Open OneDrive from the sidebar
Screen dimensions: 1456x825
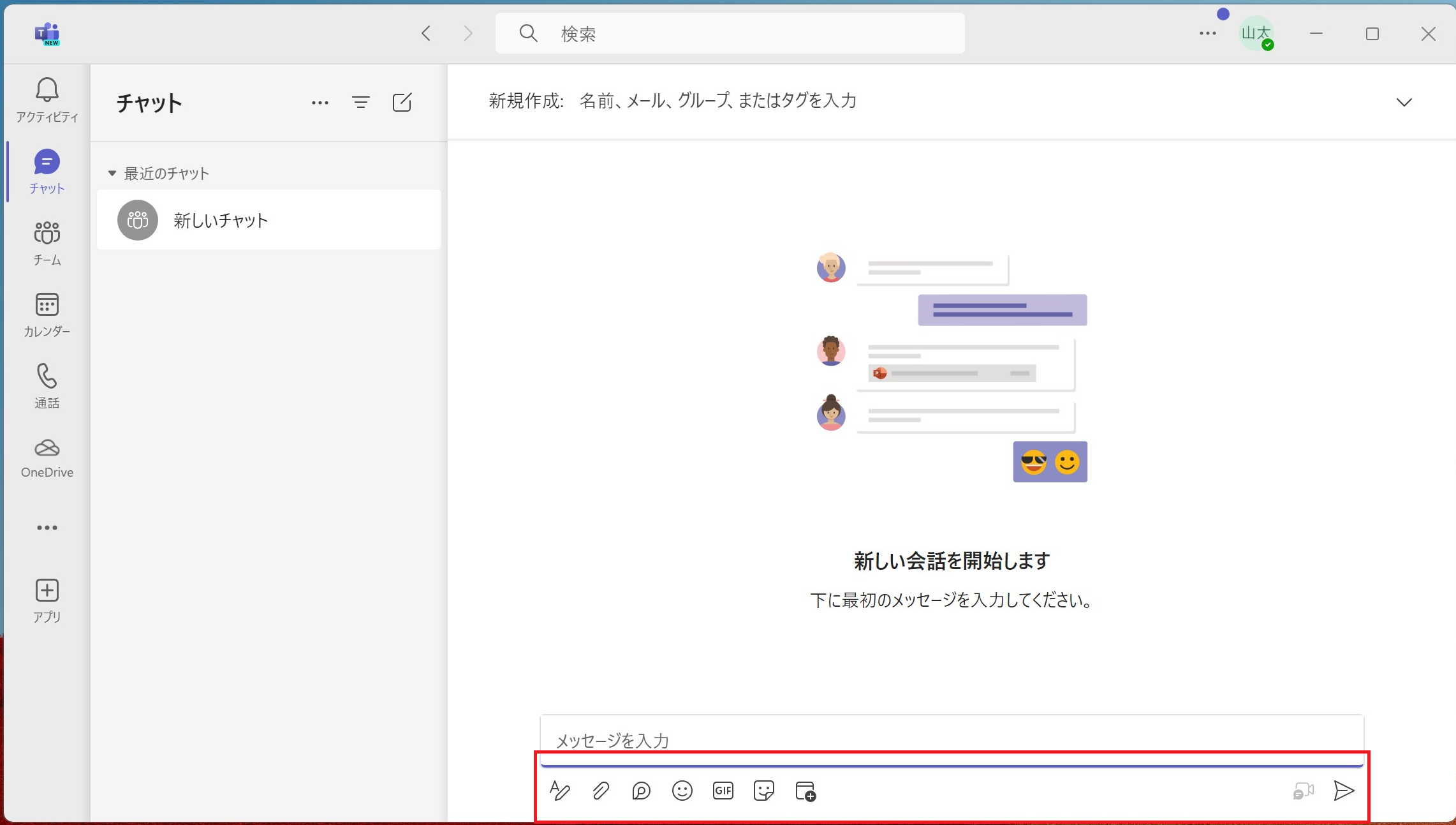click(47, 449)
